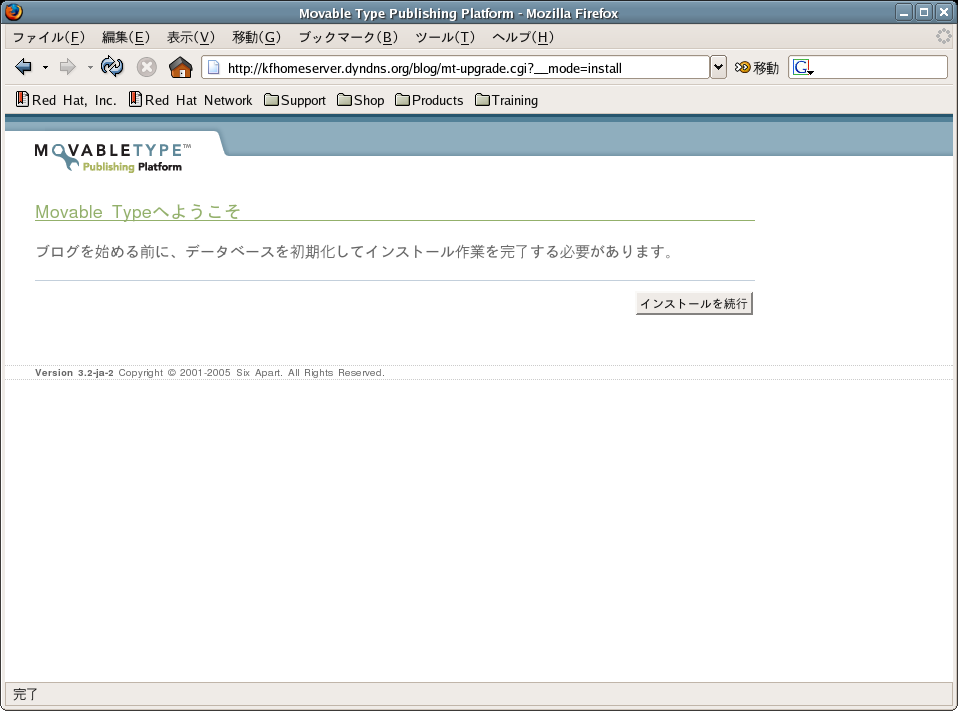This screenshot has width=958, height=711.
Task: Open the 移動(G) menu
Action: point(257,37)
